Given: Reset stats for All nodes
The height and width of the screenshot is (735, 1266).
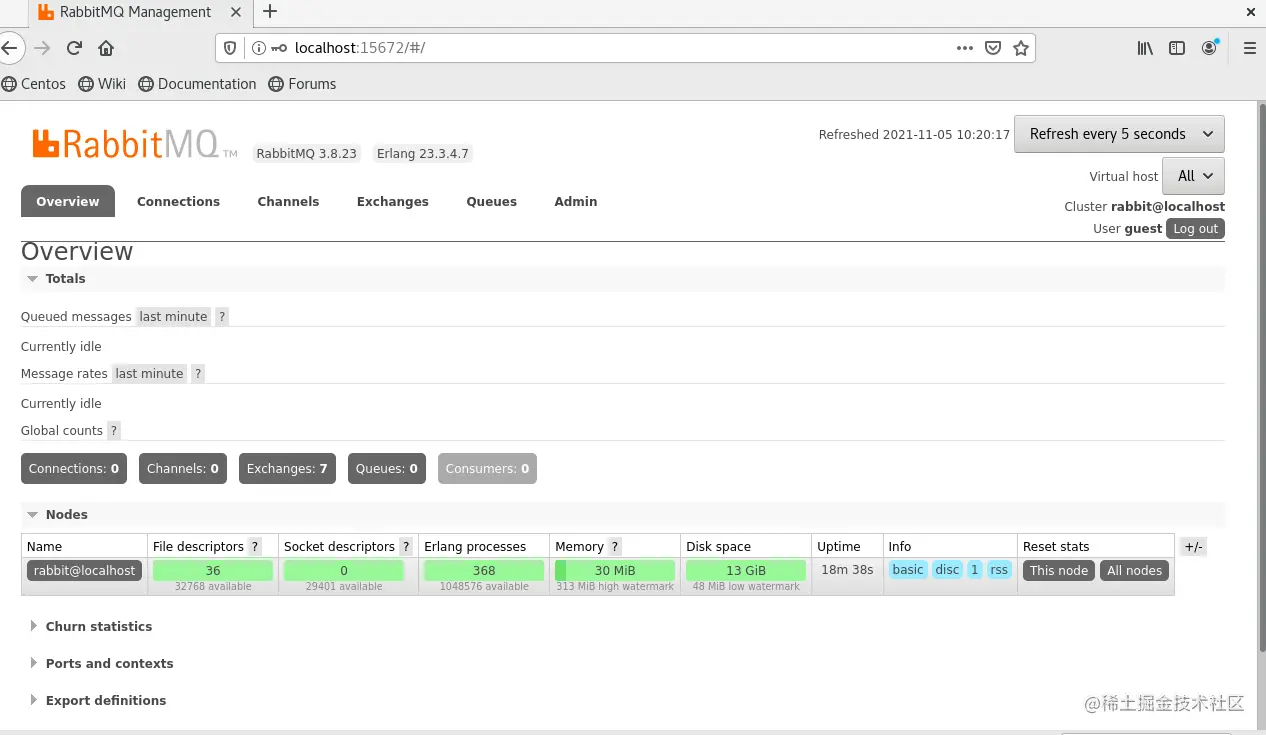Looking at the screenshot, I should tap(1135, 570).
